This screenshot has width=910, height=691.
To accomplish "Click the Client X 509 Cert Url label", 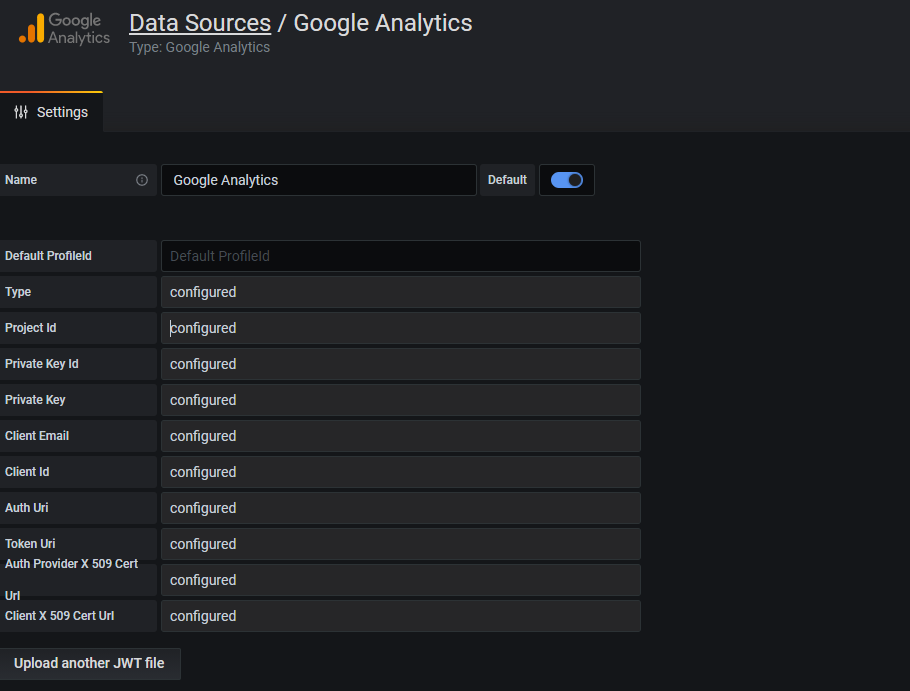I will click(60, 616).
